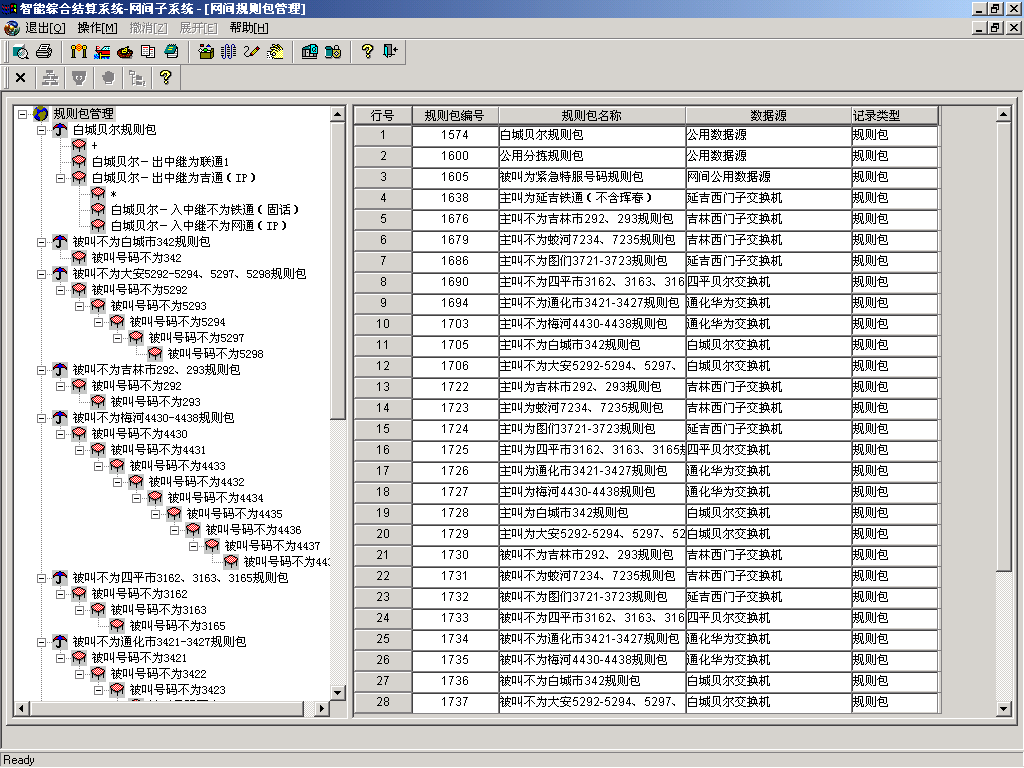The width and height of the screenshot is (1024, 768).
Task: Click the 数据源 column header
Action: [767, 115]
